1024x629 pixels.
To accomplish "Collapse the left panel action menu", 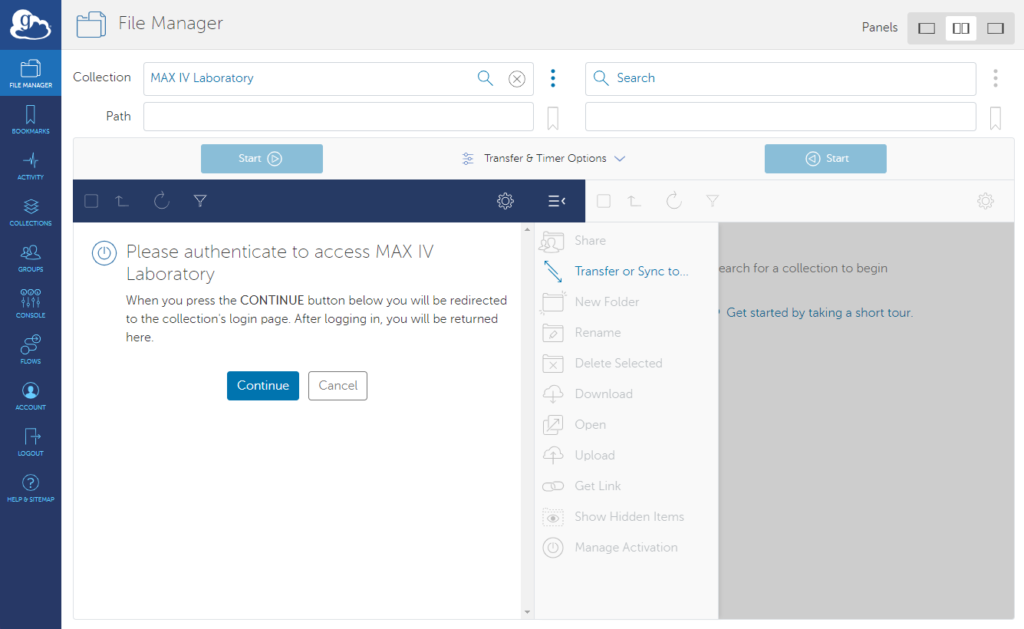I will click(556, 201).
